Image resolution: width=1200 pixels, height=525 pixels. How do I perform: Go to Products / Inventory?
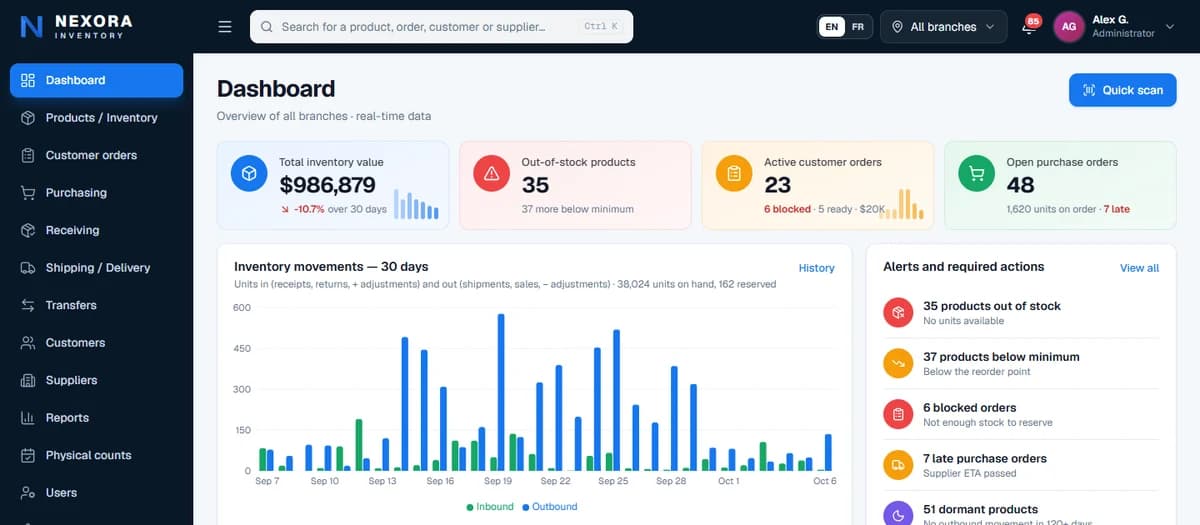click(x=96, y=118)
